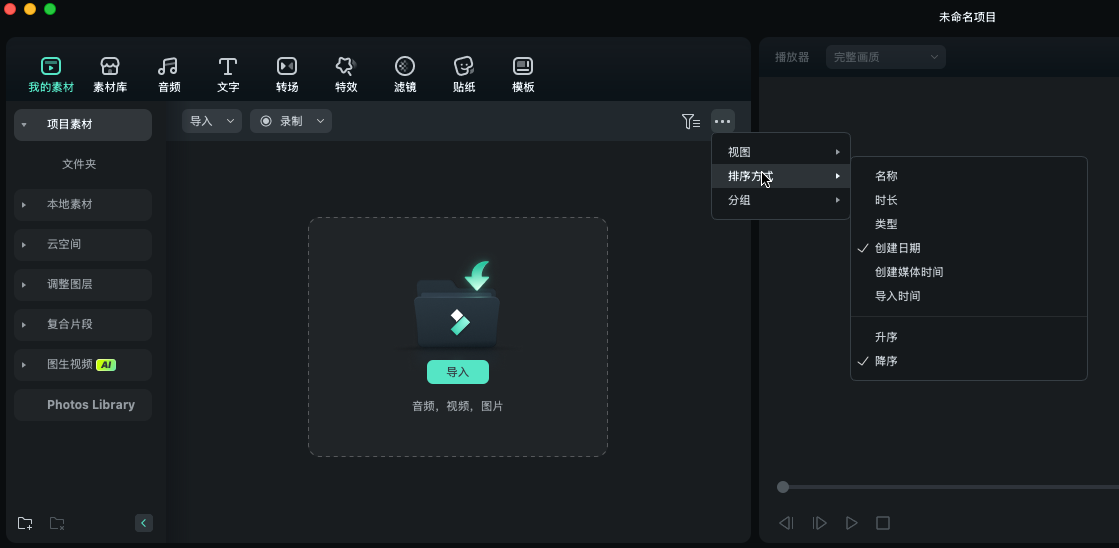Image resolution: width=1119 pixels, height=548 pixels.
Task: Click the green 导入 import button
Action: [457, 372]
